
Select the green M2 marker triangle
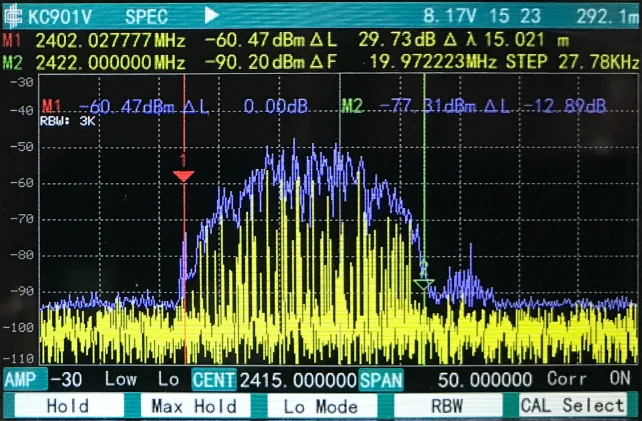pyautogui.click(x=423, y=283)
